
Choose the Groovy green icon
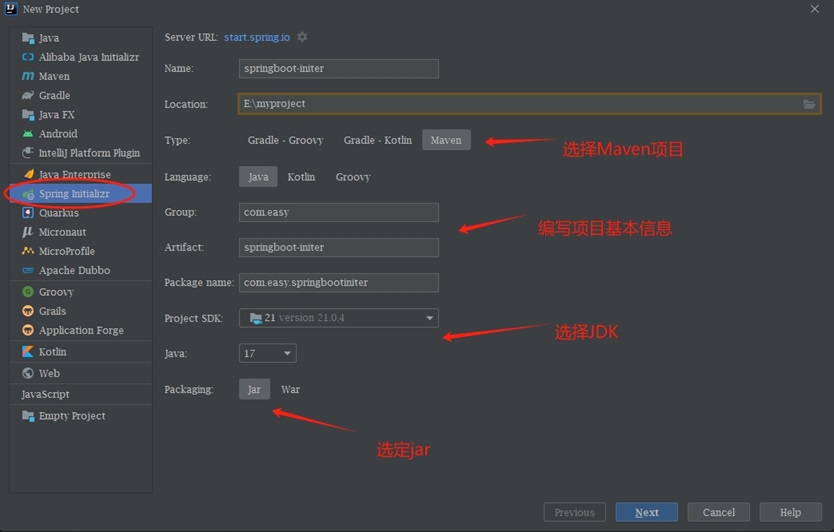(28, 292)
